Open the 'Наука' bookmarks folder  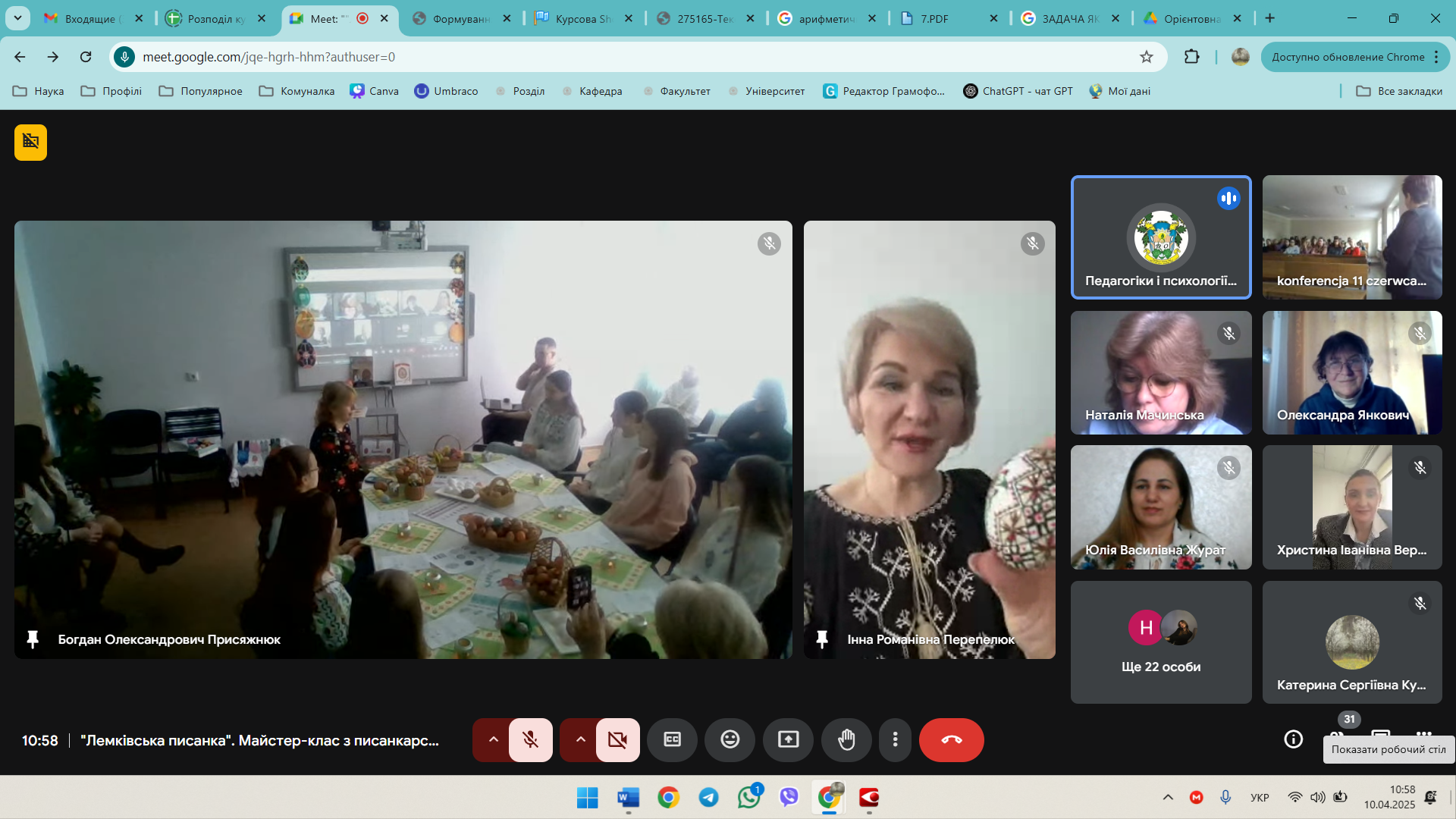pos(39,91)
